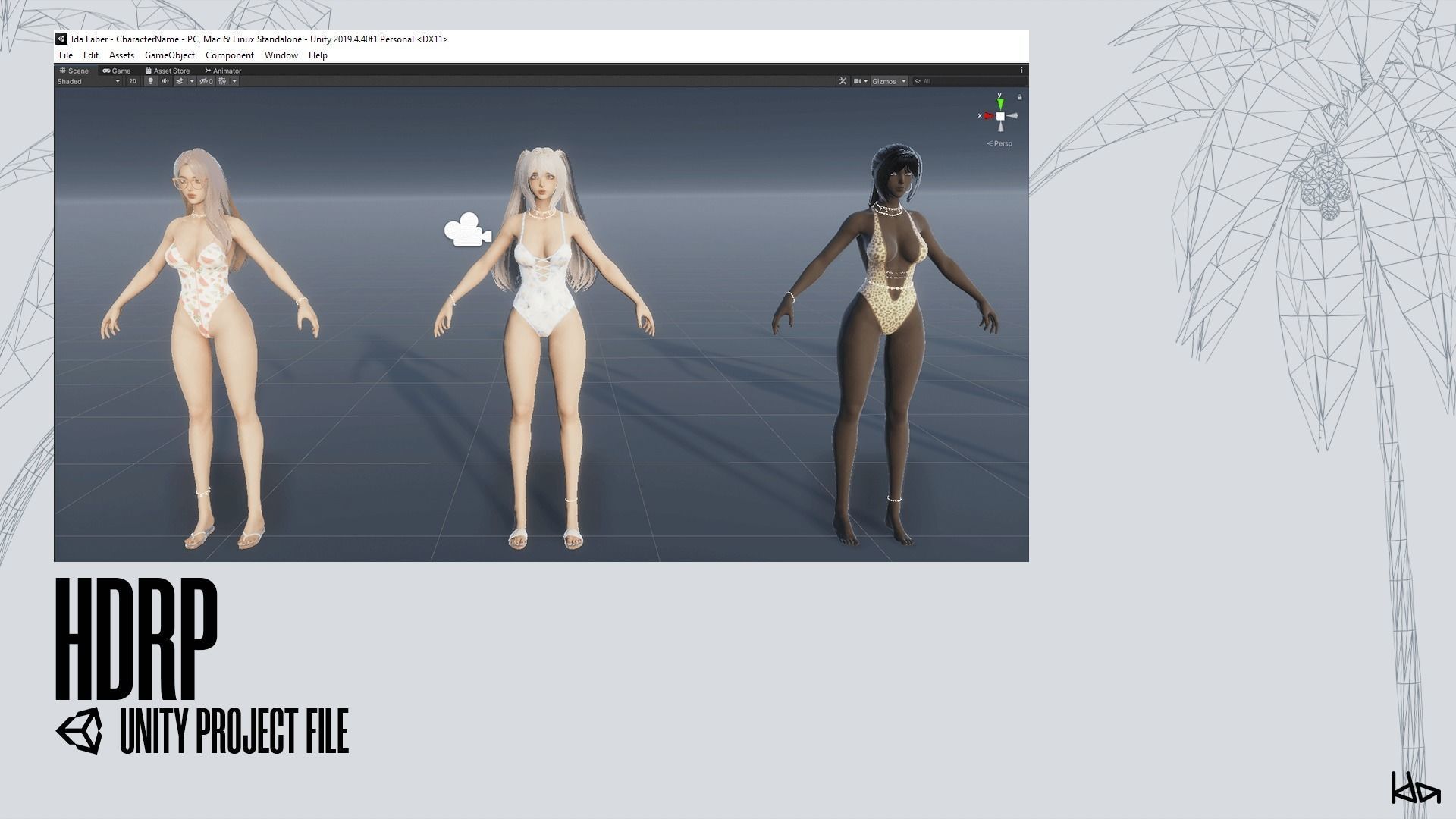The image size is (1456, 819).
Task: Toggle 2D scene view mode
Action: (133, 81)
